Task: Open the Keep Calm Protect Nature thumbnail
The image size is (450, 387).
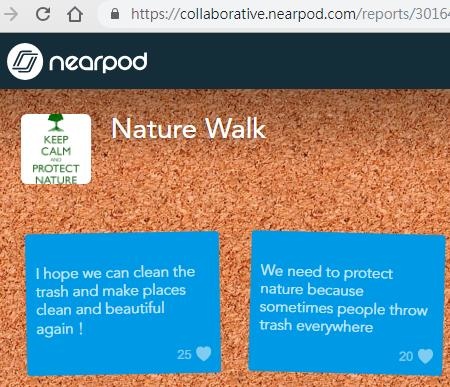Action: point(56,149)
